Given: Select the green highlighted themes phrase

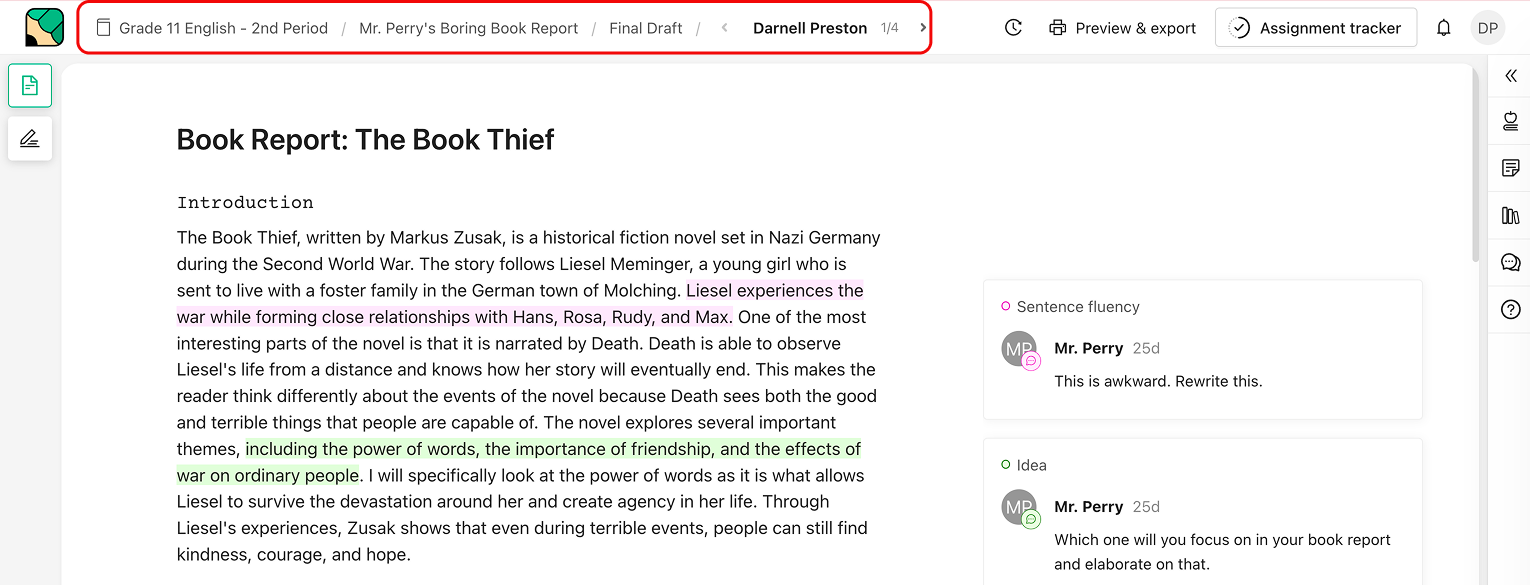Looking at the screenshot, I should (519, 462).
